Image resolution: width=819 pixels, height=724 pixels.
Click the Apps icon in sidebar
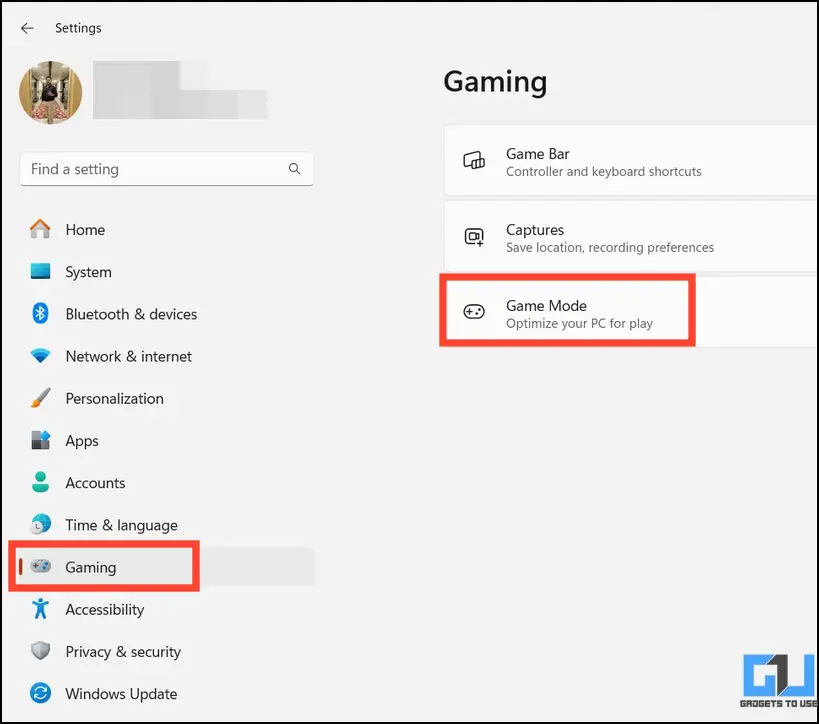click(40, 440)
